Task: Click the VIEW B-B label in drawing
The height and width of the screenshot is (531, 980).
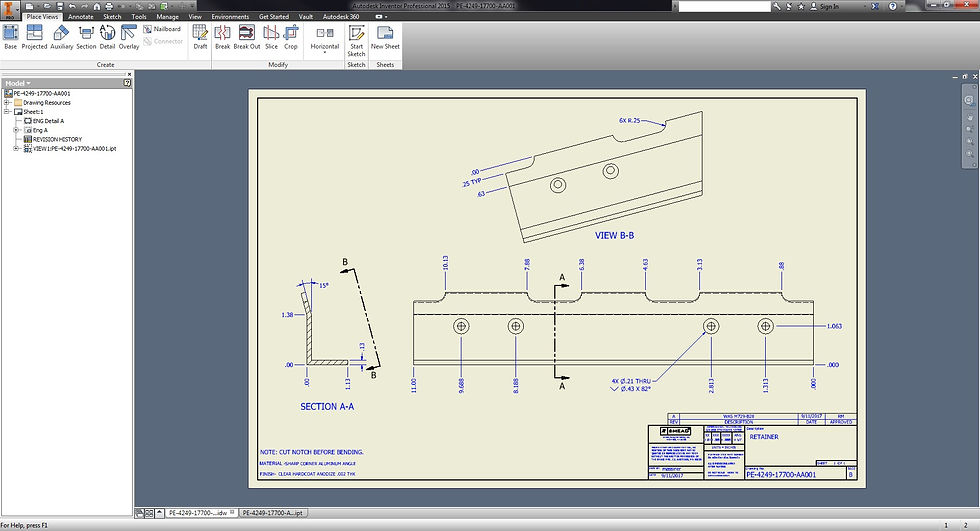Action: [614, 236]
